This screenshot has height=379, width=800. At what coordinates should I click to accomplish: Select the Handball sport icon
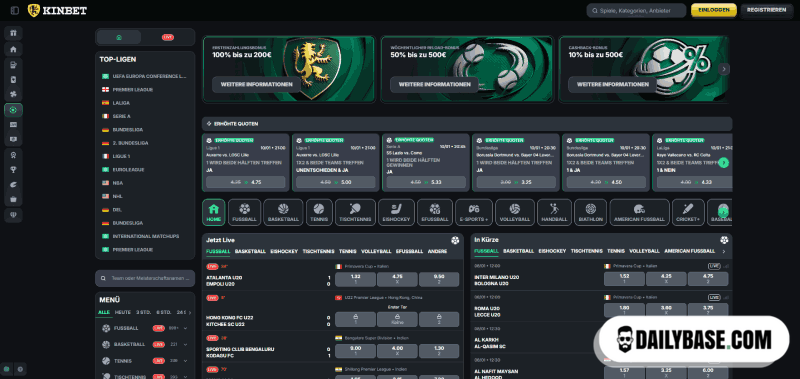tap(554, 212)
